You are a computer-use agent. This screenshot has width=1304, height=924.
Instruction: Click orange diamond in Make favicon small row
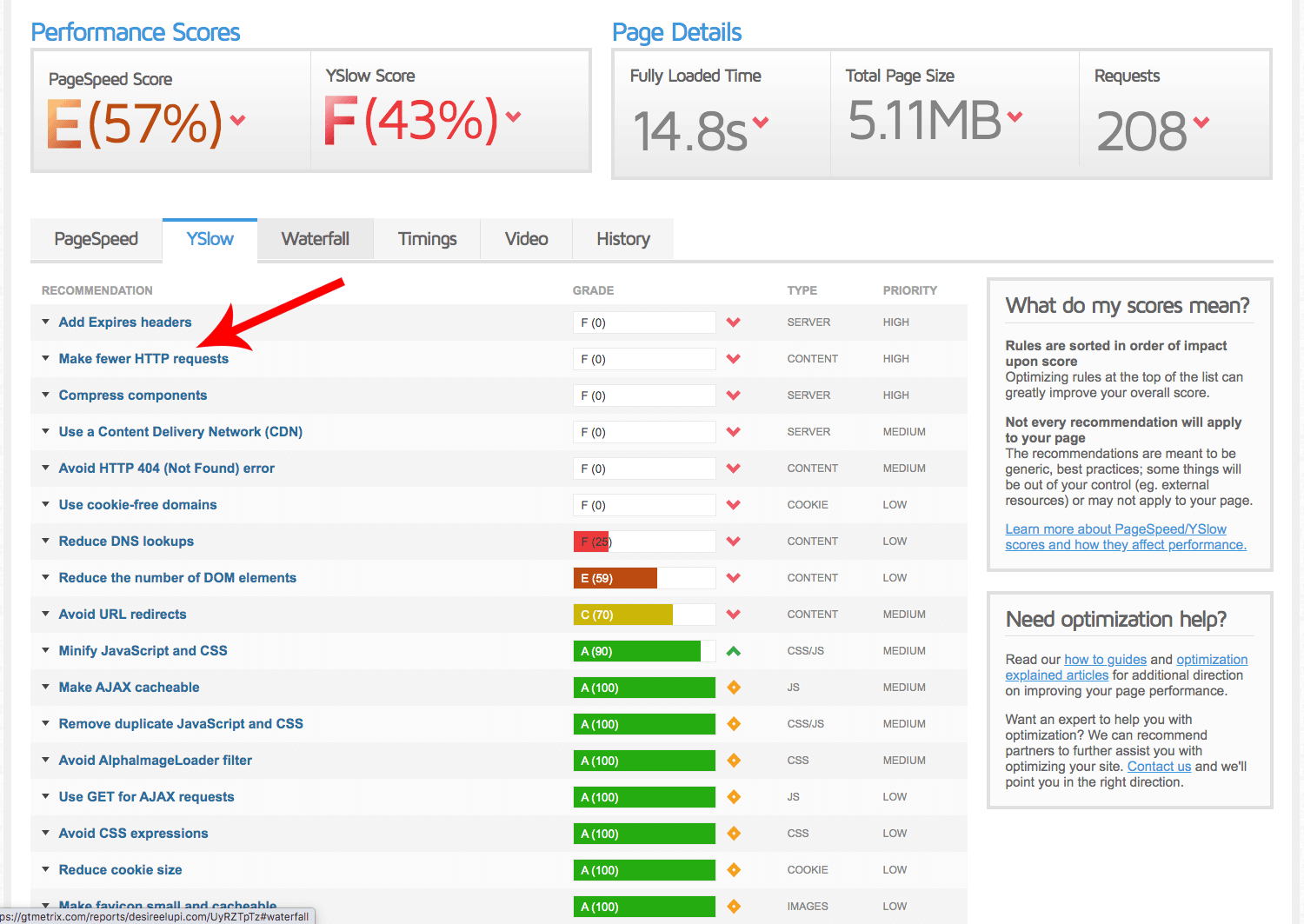click(x=734, y=907)
